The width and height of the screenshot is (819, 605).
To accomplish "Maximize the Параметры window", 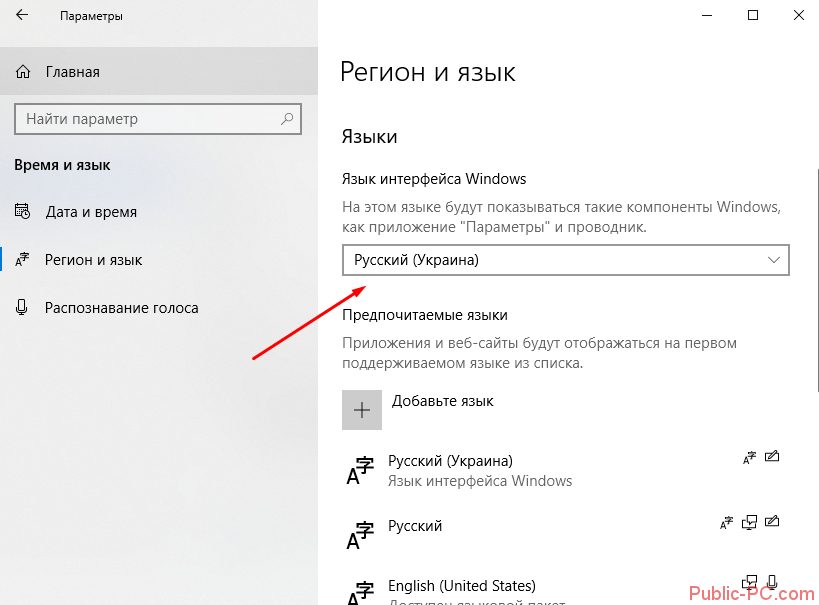I will [753, 15].
